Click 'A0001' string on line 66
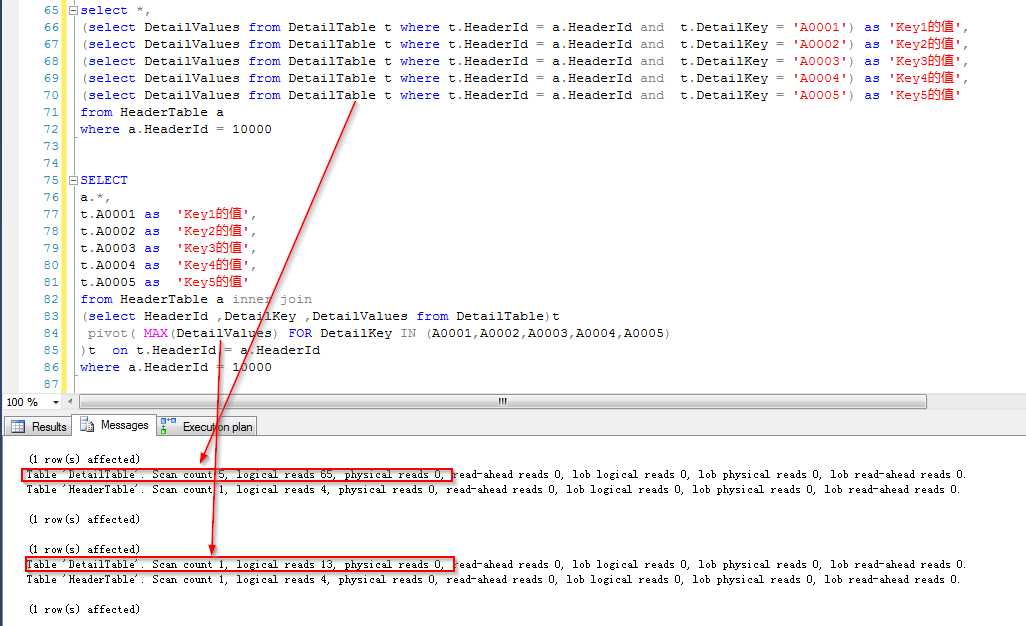The image size is (1026, 626). click(x=820, y=27)
